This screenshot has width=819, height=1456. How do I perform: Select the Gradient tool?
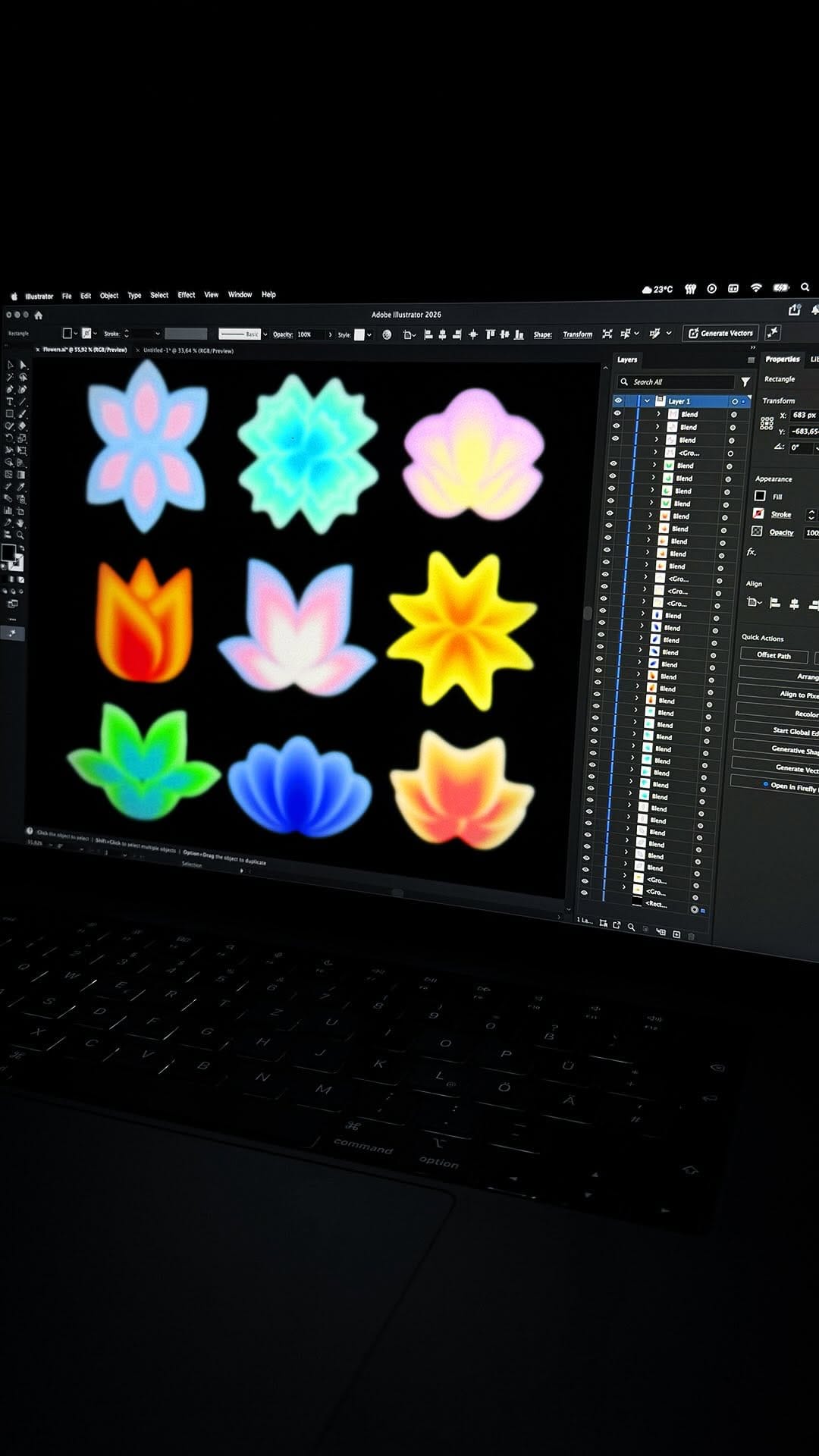pos(20,475)
